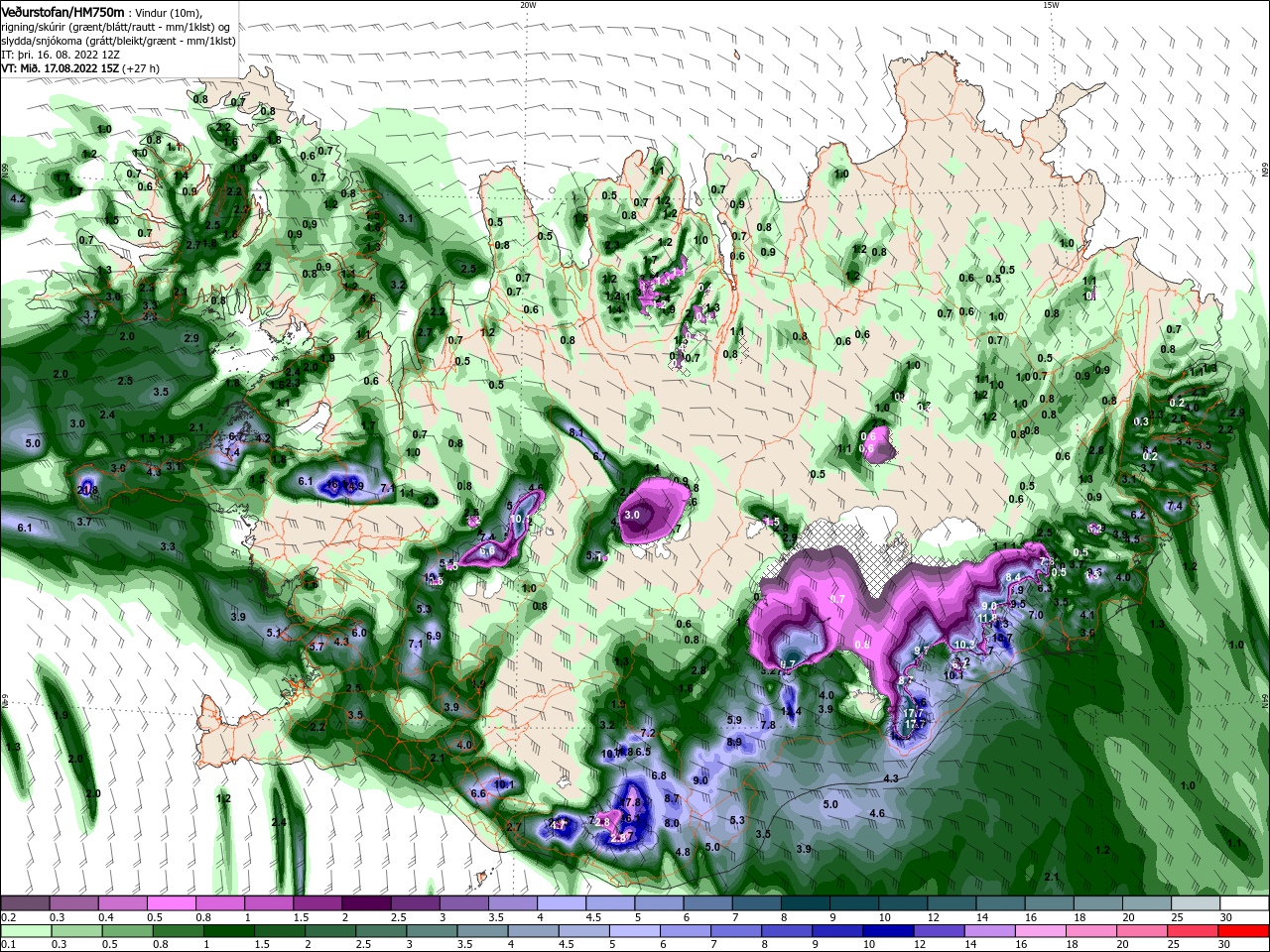Click the 6.0 value in southwest Iceland
The width and height of the screenshot is (1270, 952).
[359, 633]
